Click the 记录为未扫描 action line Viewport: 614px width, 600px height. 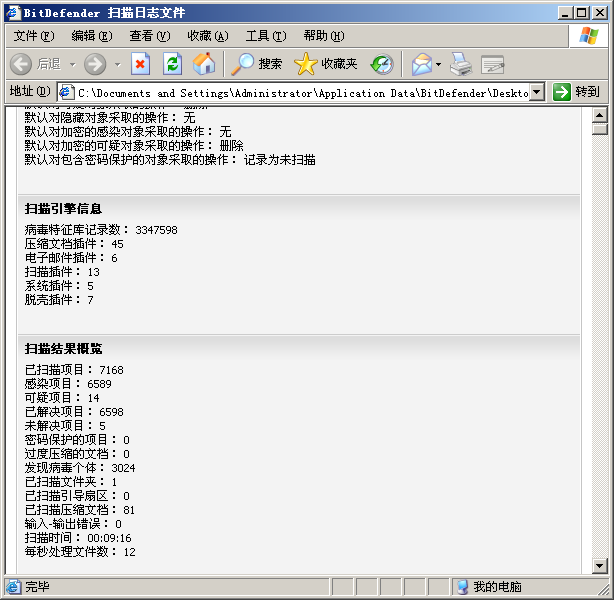pyautogui.click(x=170, y=160)
